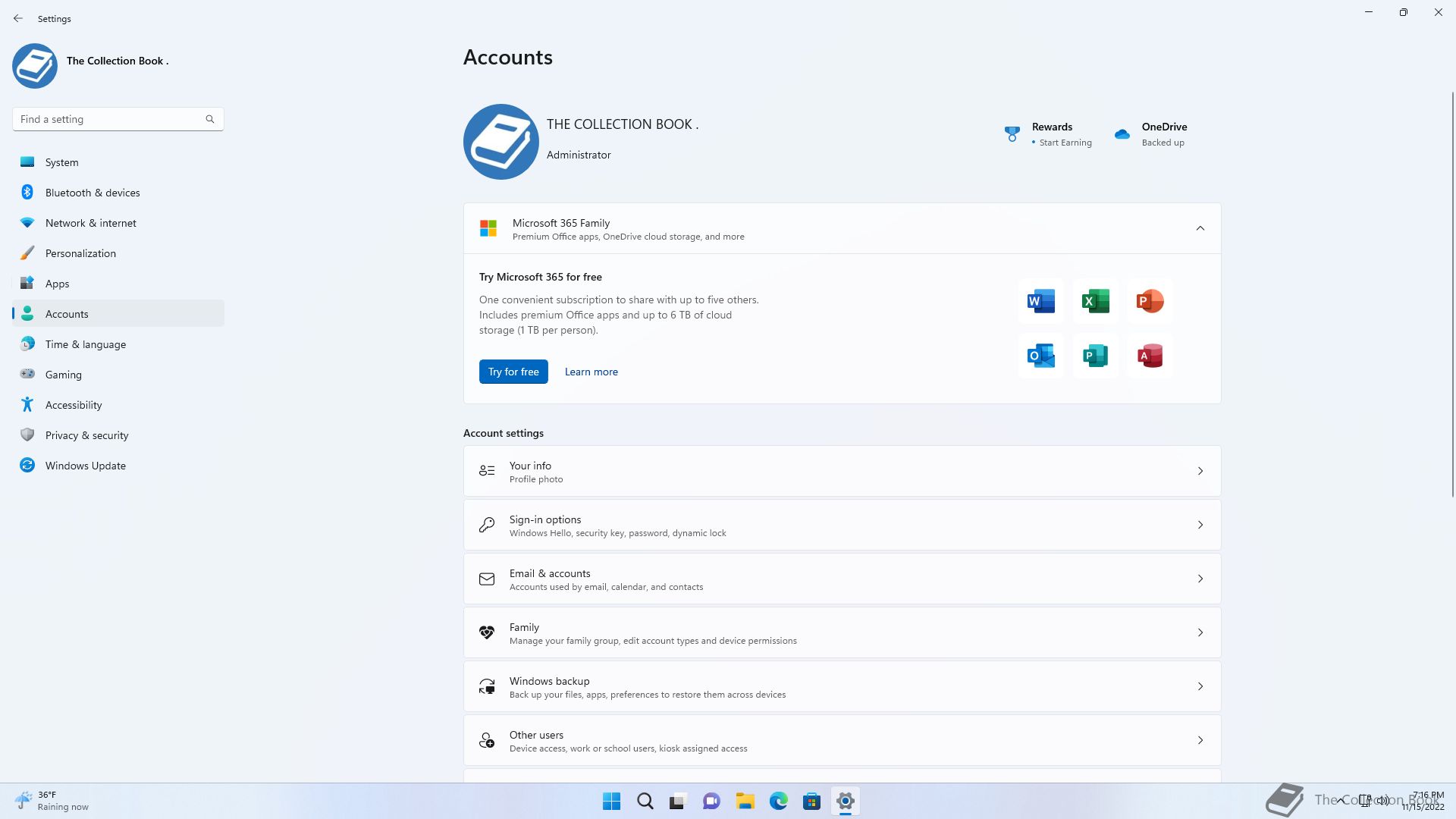
Task: Open Time & language settings
Action: 118,344
